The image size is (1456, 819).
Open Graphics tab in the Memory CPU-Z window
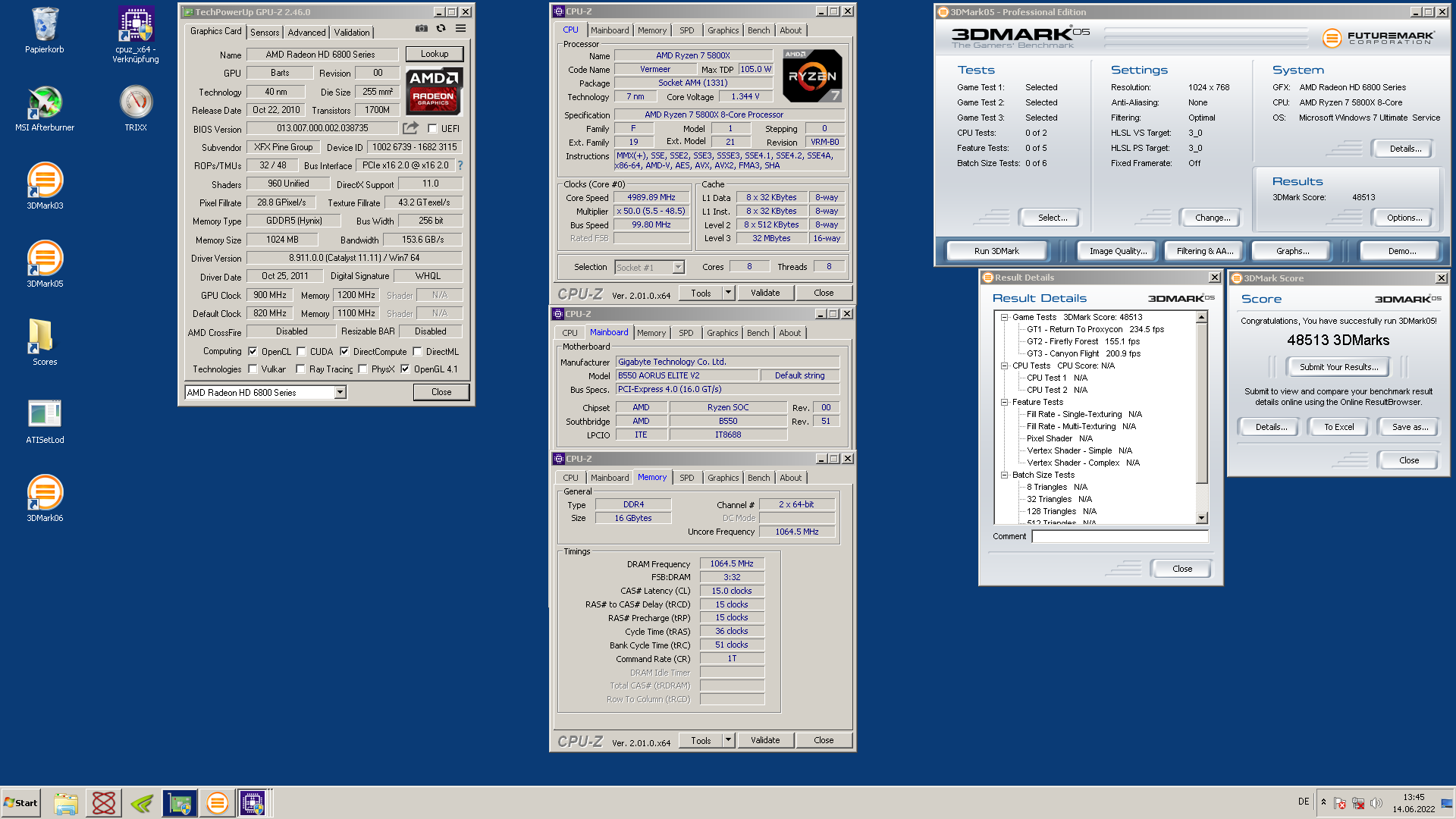pyautogui.click(x=723, y=478)
